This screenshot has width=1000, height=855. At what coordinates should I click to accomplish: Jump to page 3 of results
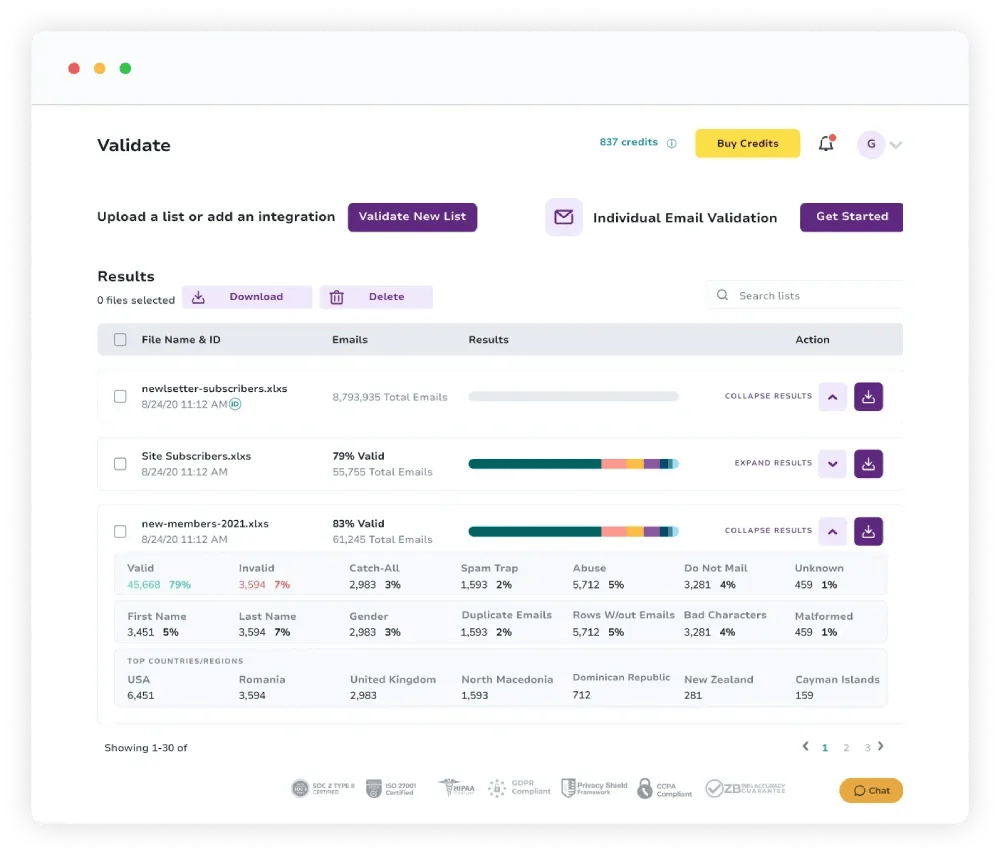point(867,748)
